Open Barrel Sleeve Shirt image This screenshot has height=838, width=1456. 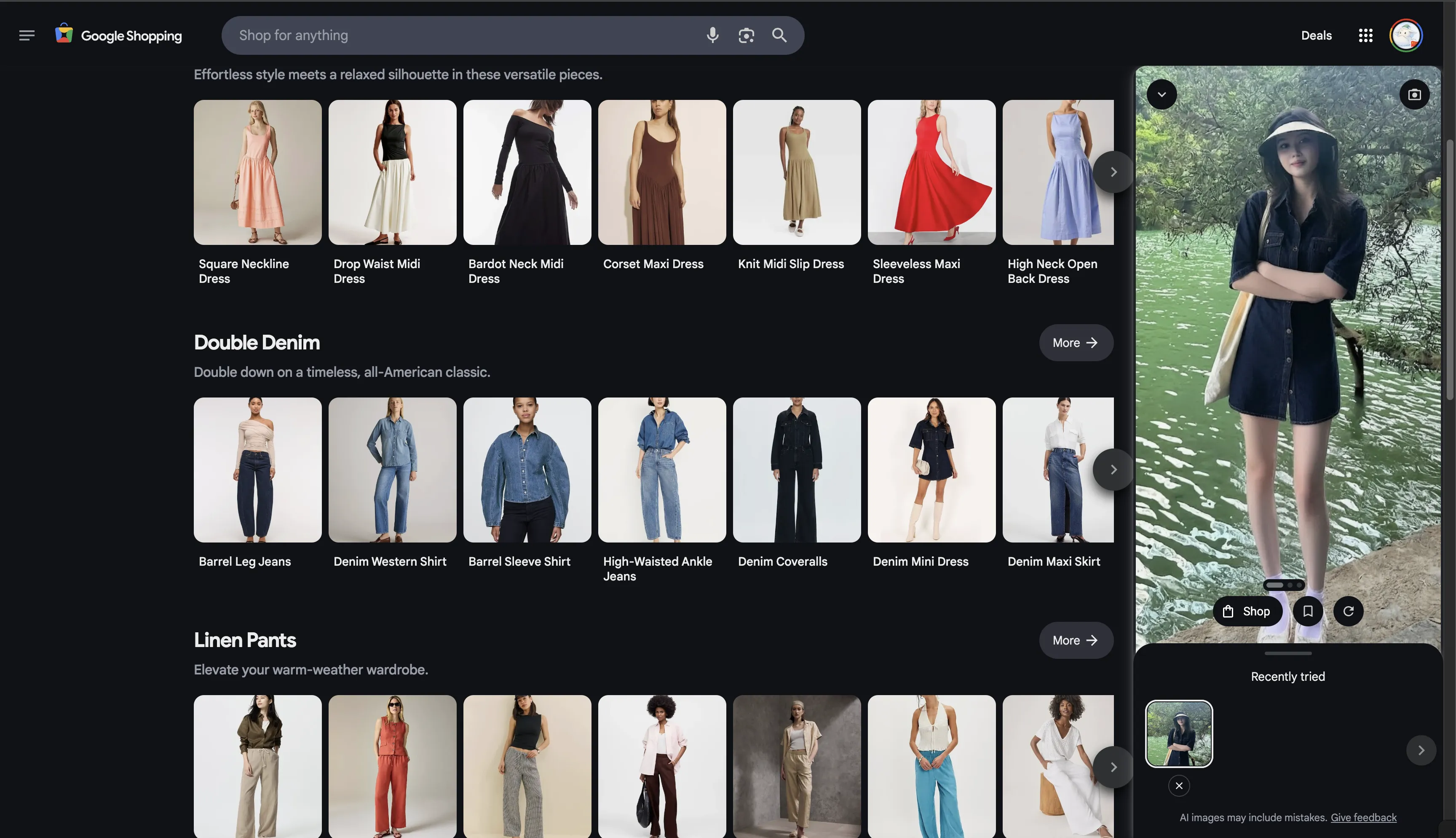tap(527, 470)
